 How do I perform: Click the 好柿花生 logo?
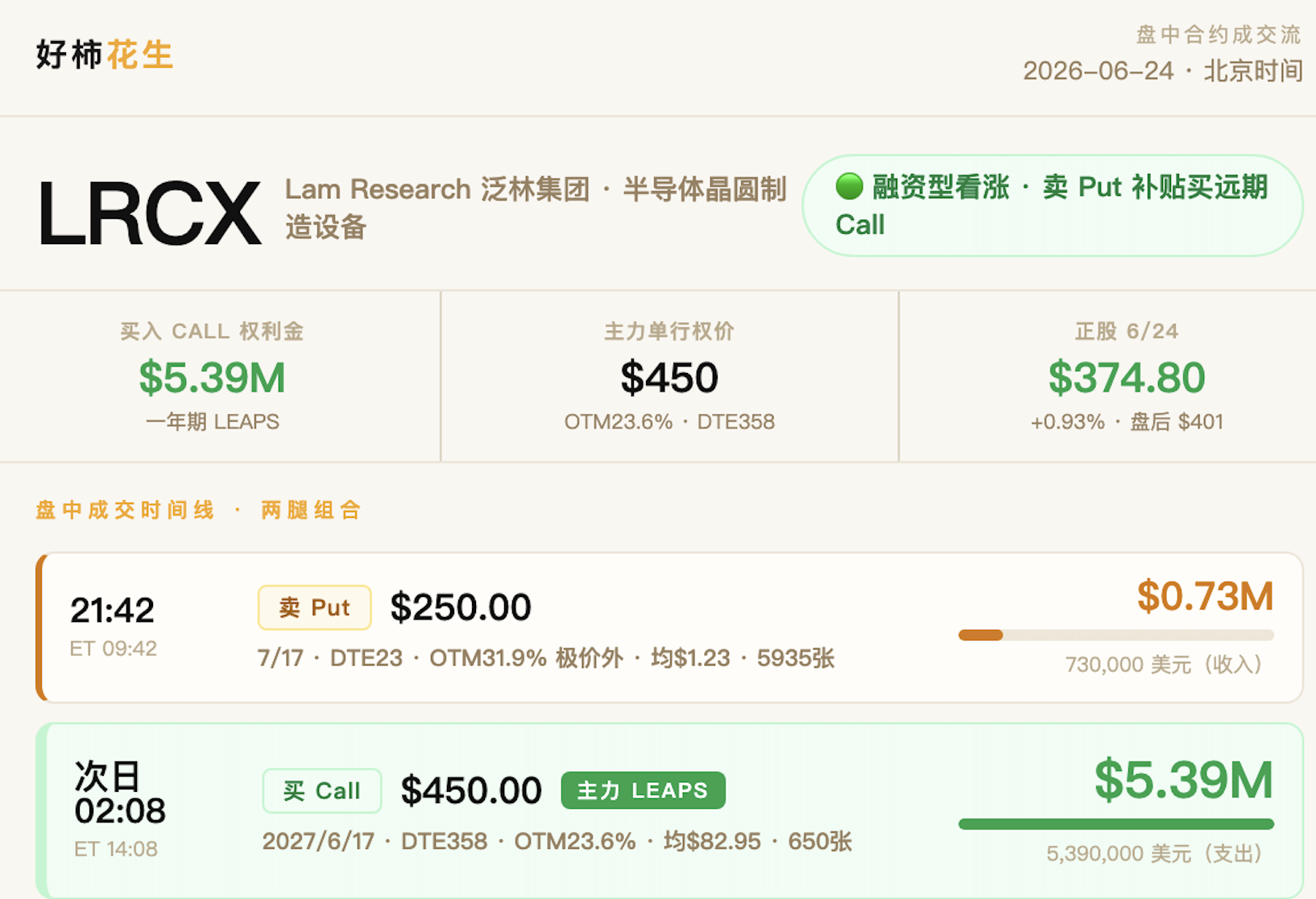(x=105, y=55)
